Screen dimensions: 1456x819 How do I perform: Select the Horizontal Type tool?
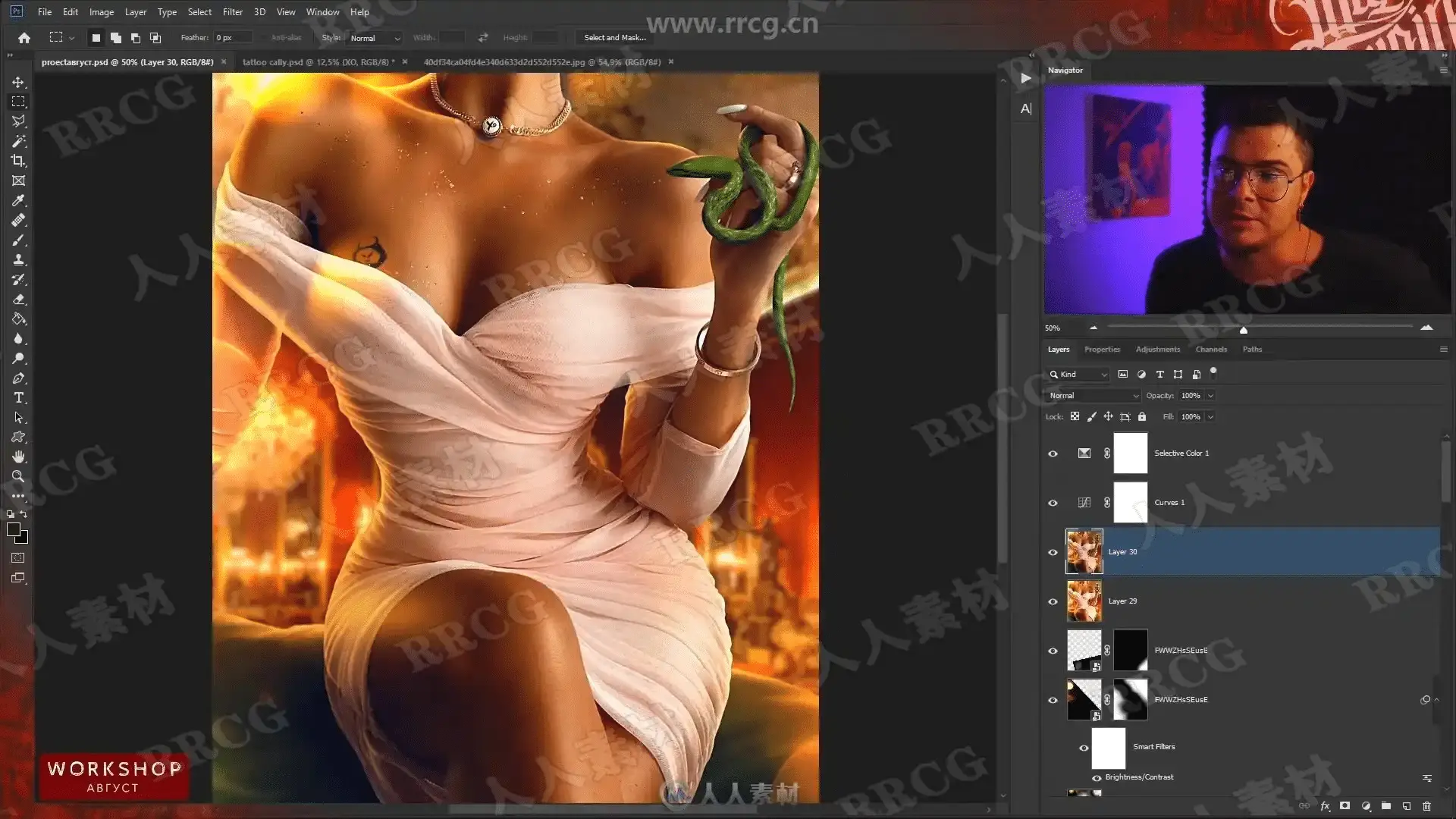[x=18, y=397]
